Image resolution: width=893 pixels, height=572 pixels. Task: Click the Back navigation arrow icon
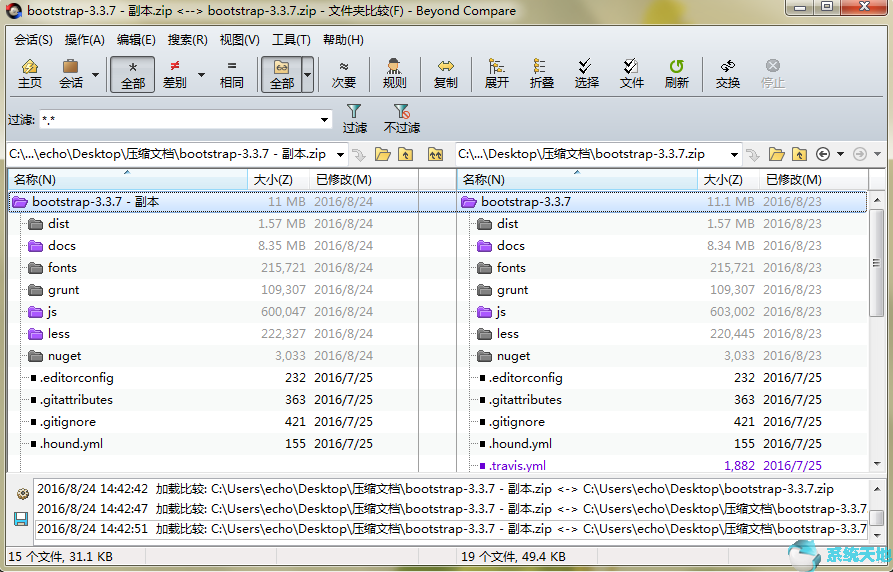(822, 154)
